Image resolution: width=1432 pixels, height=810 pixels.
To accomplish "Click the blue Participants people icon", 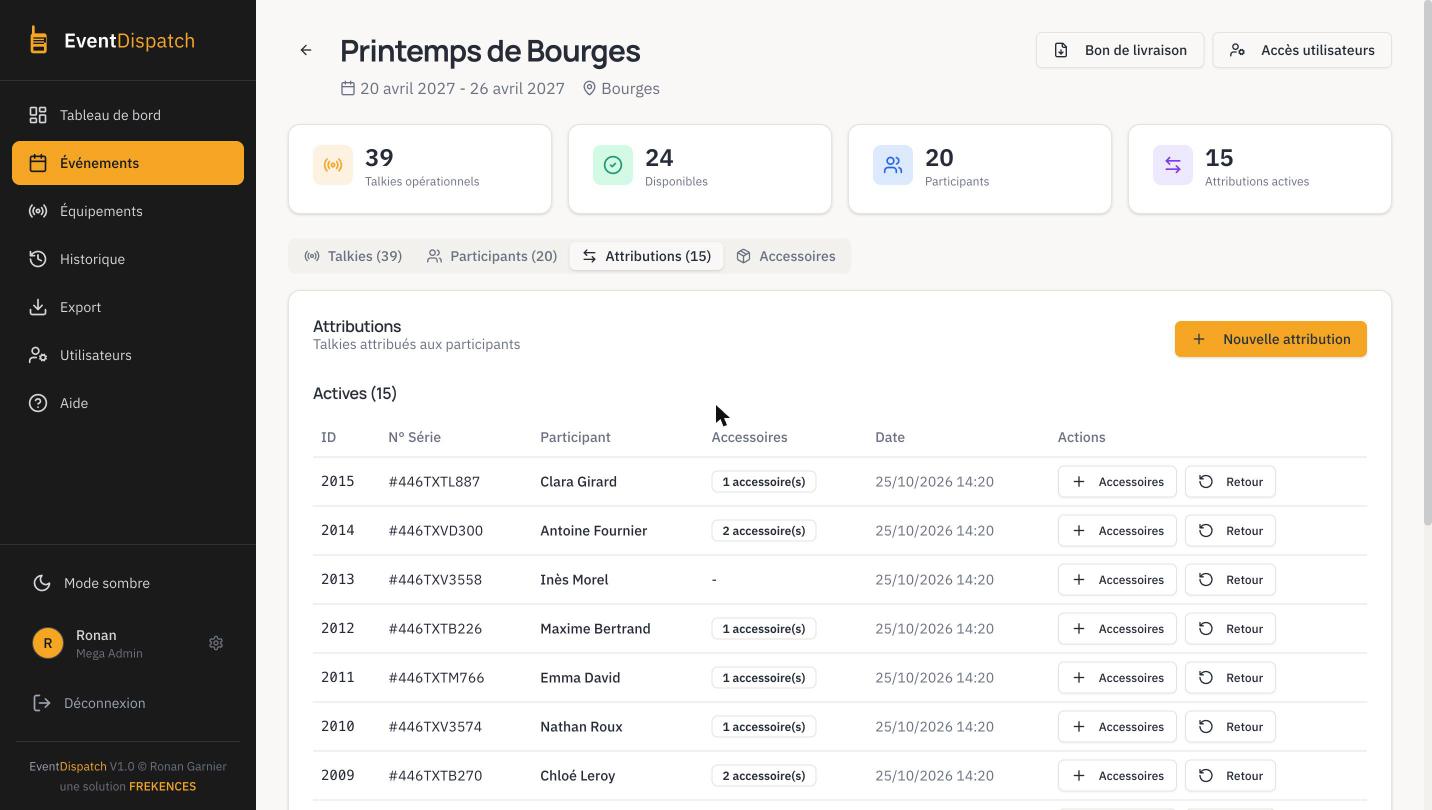I will (x=893, y=165).
